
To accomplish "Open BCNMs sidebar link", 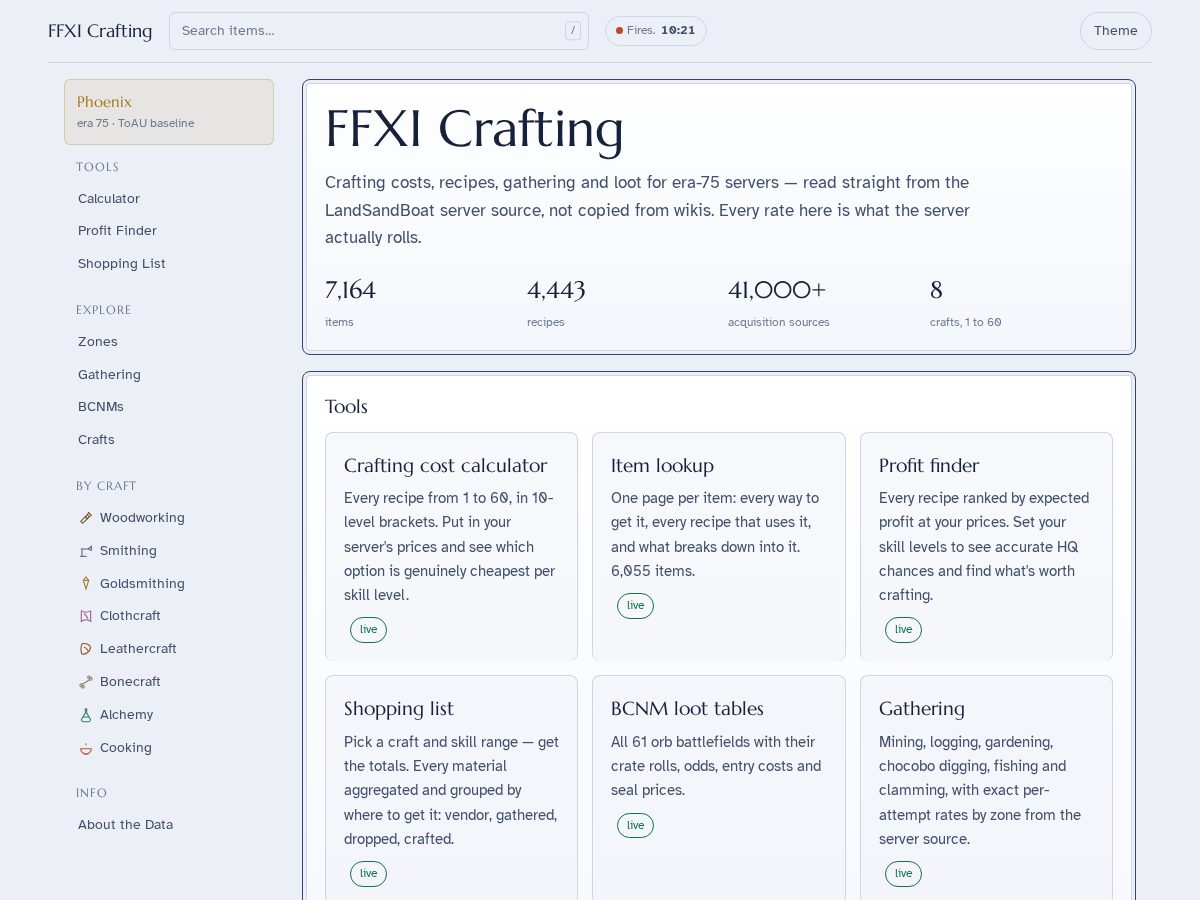I will (x=101, y=407).
